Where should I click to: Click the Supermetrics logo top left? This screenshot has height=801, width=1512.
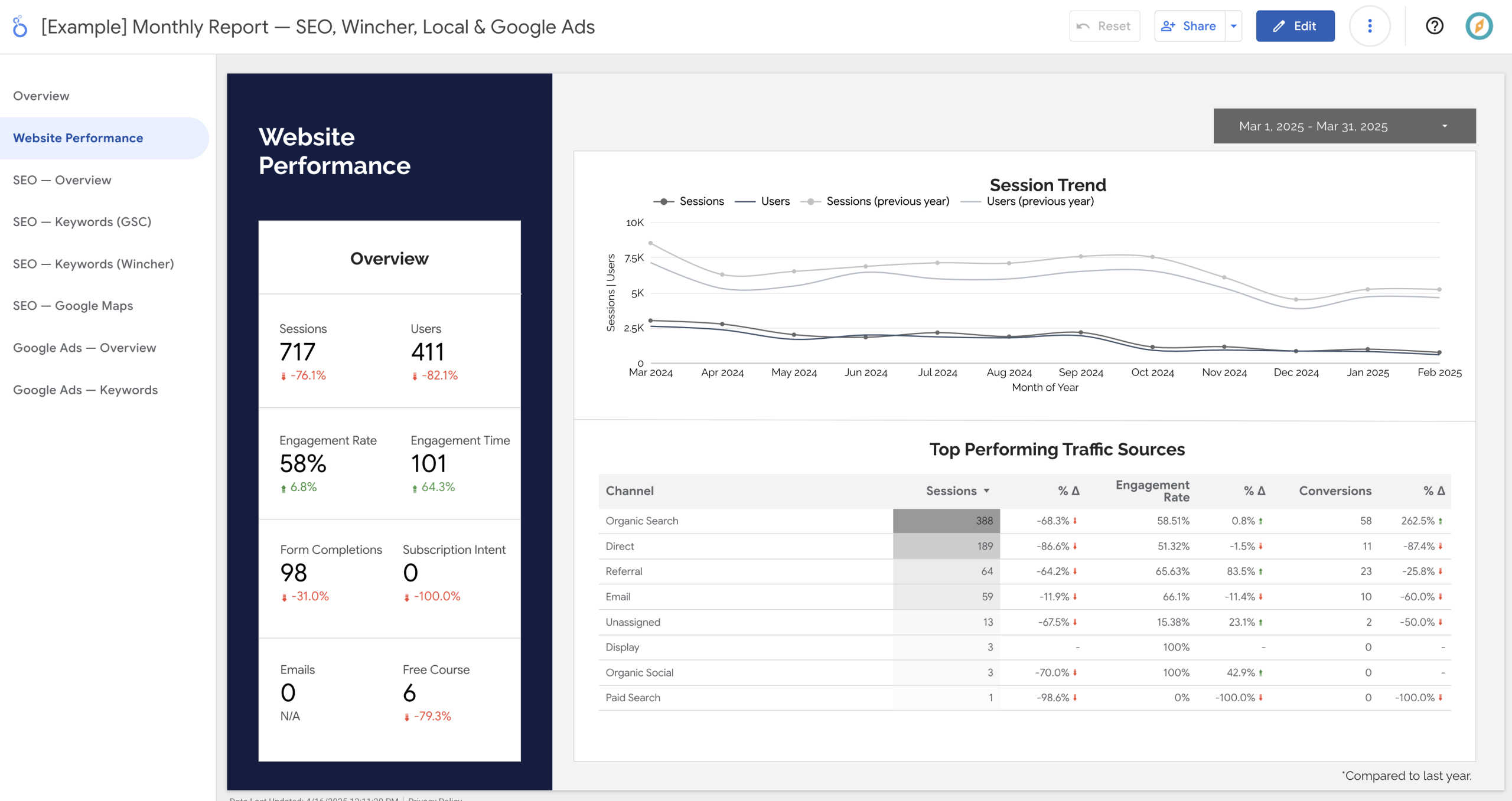click(20, 25)
